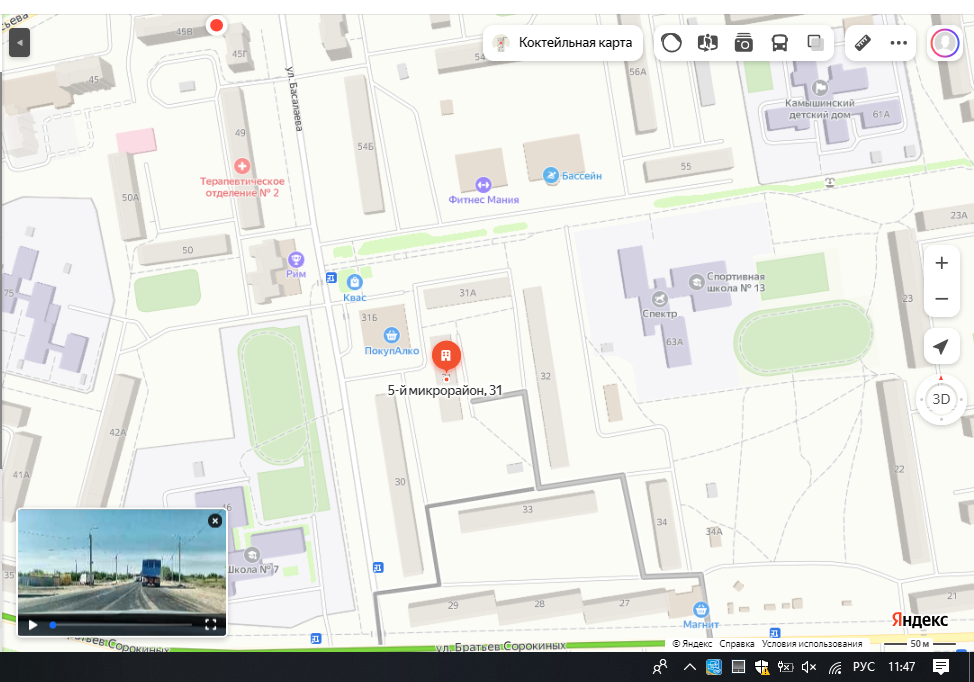This screenshot has height=682, width=974.
Task: Zoom out with the minus button
Action: click(941, 299)
